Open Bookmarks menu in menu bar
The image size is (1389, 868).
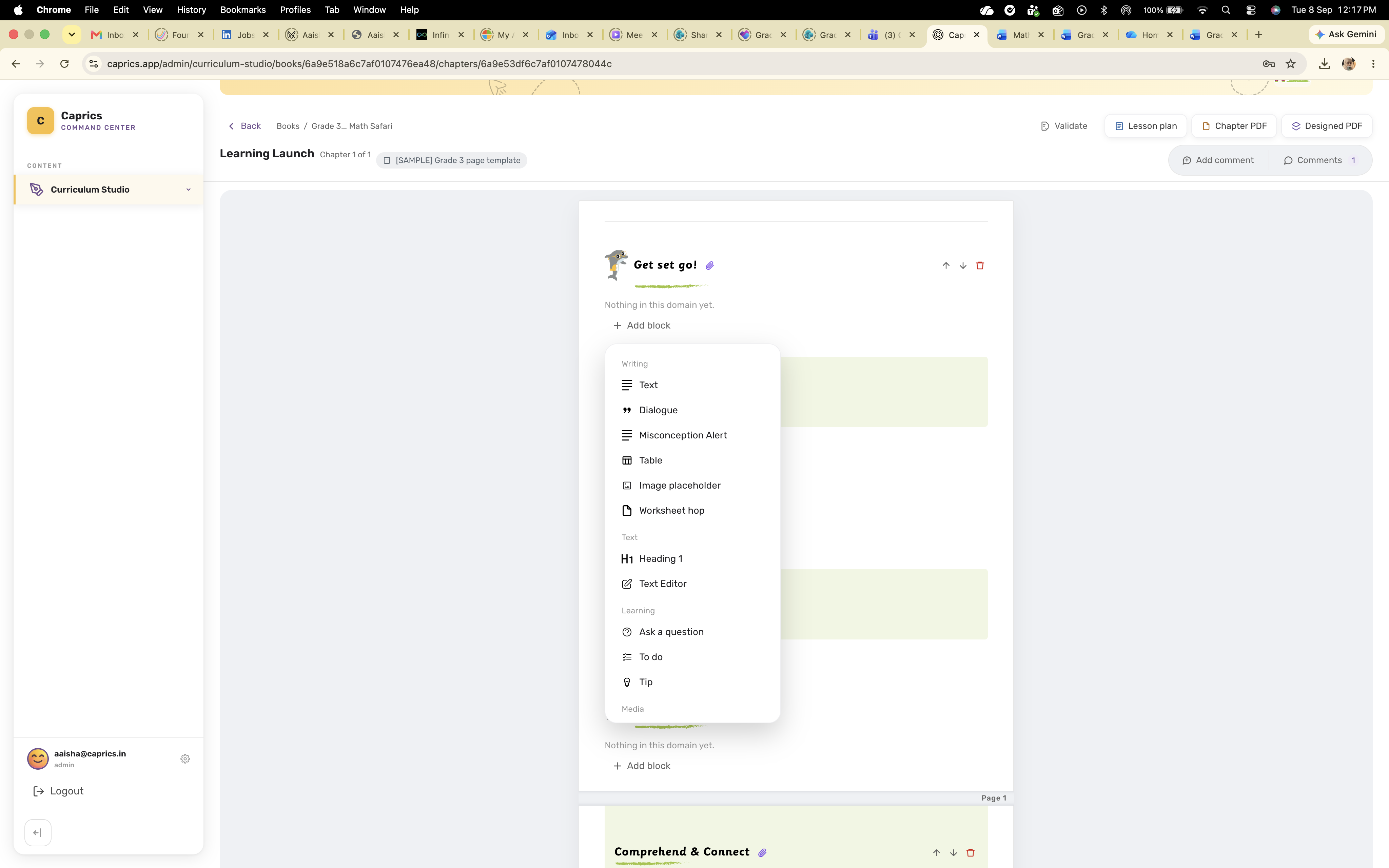[x=243, y=10]
